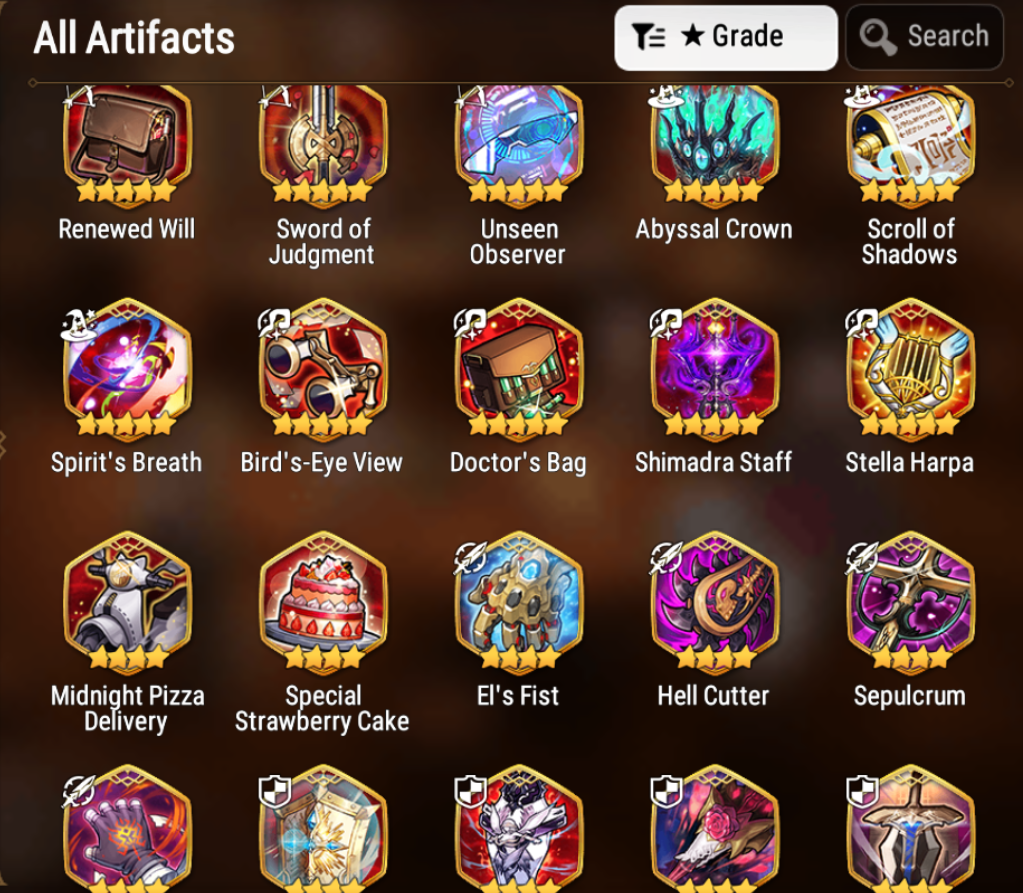Open the Unseen Observer artifact icon
The width and height of the screenshot is (1023, 893).
click(x=519, y=147)
